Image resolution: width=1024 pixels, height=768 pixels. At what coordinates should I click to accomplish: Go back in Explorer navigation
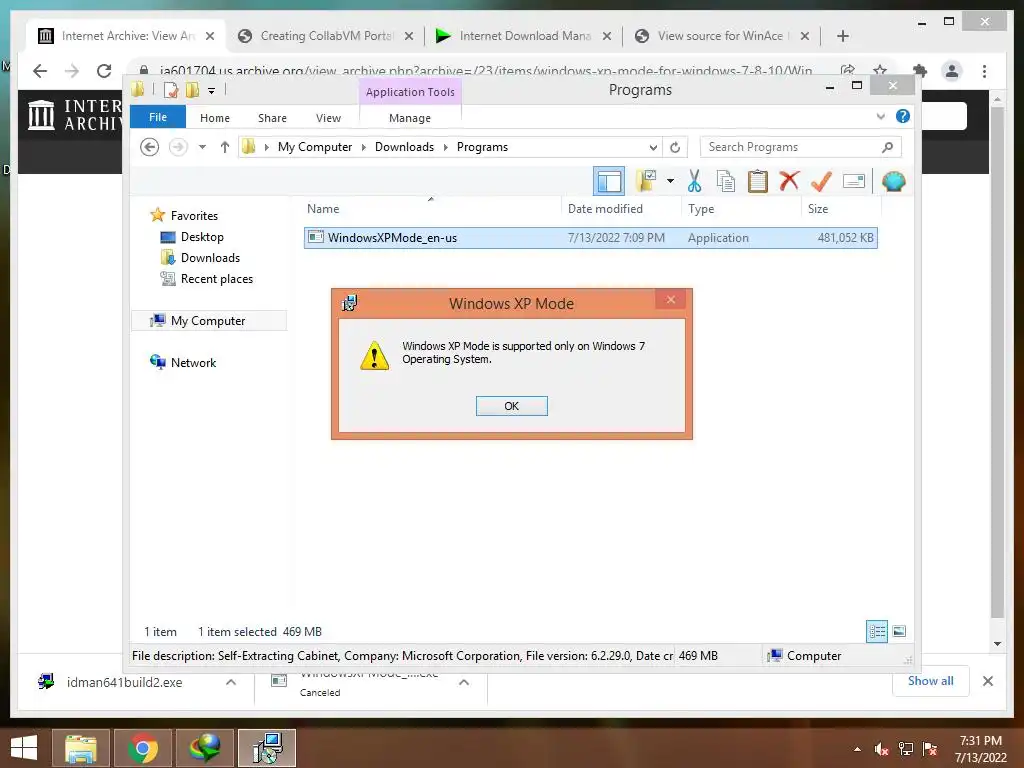150,147
